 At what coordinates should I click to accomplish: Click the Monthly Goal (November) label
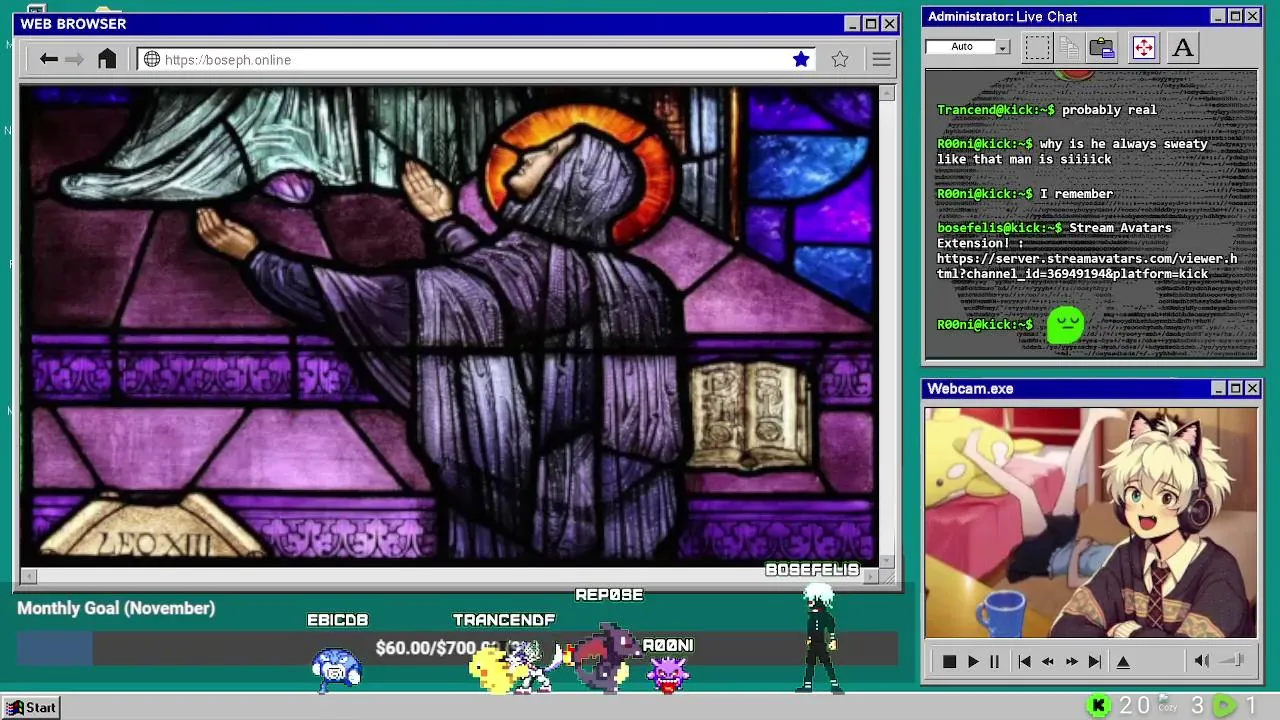116,608
